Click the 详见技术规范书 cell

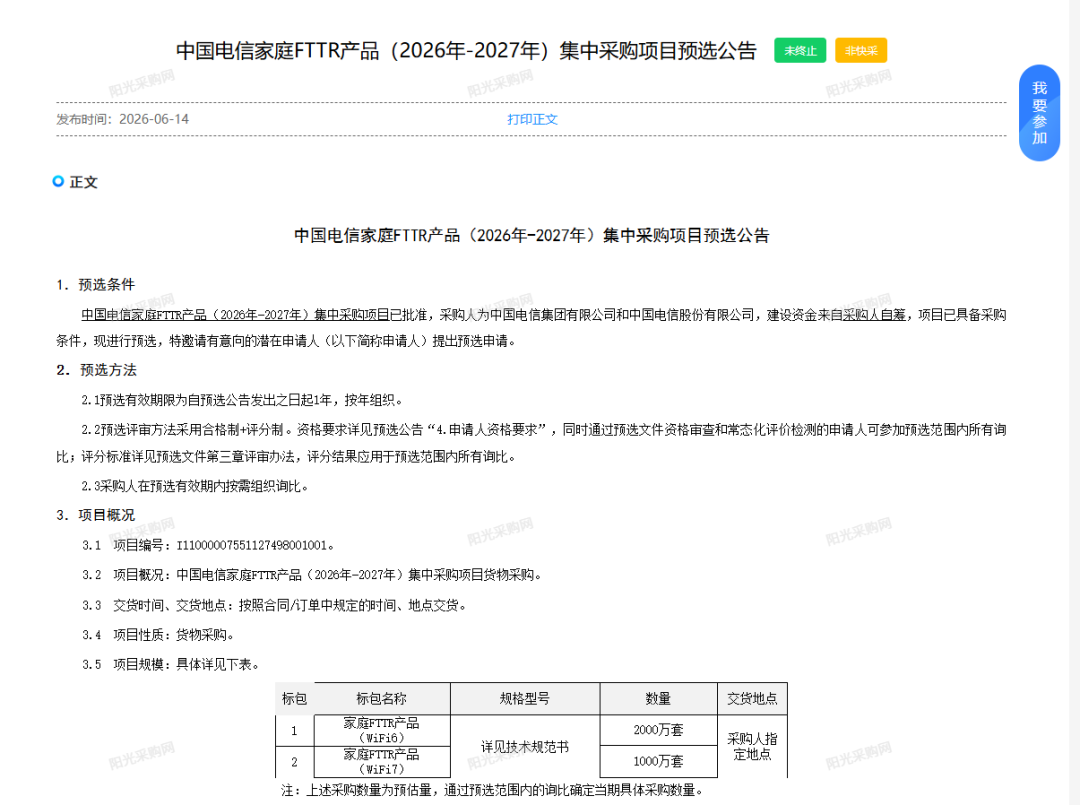click(525, 746)
